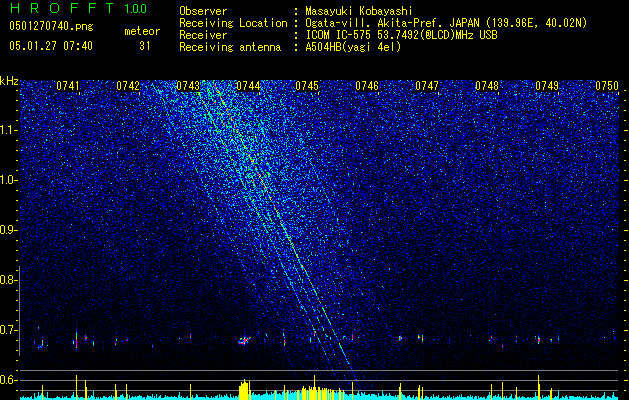Click version number 1.0.0
Screen dimensions: 629x400
(x=136, y=8)
